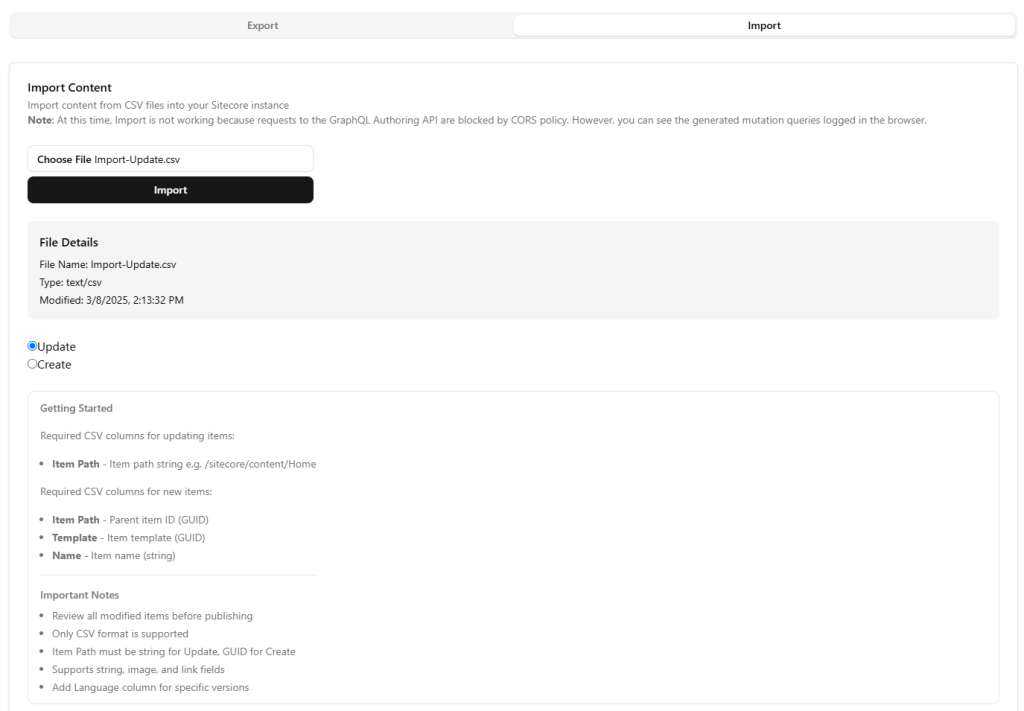Click the Important Notes heading
The height and width of the screenshot is (711, 1024).
click(79, 594)
